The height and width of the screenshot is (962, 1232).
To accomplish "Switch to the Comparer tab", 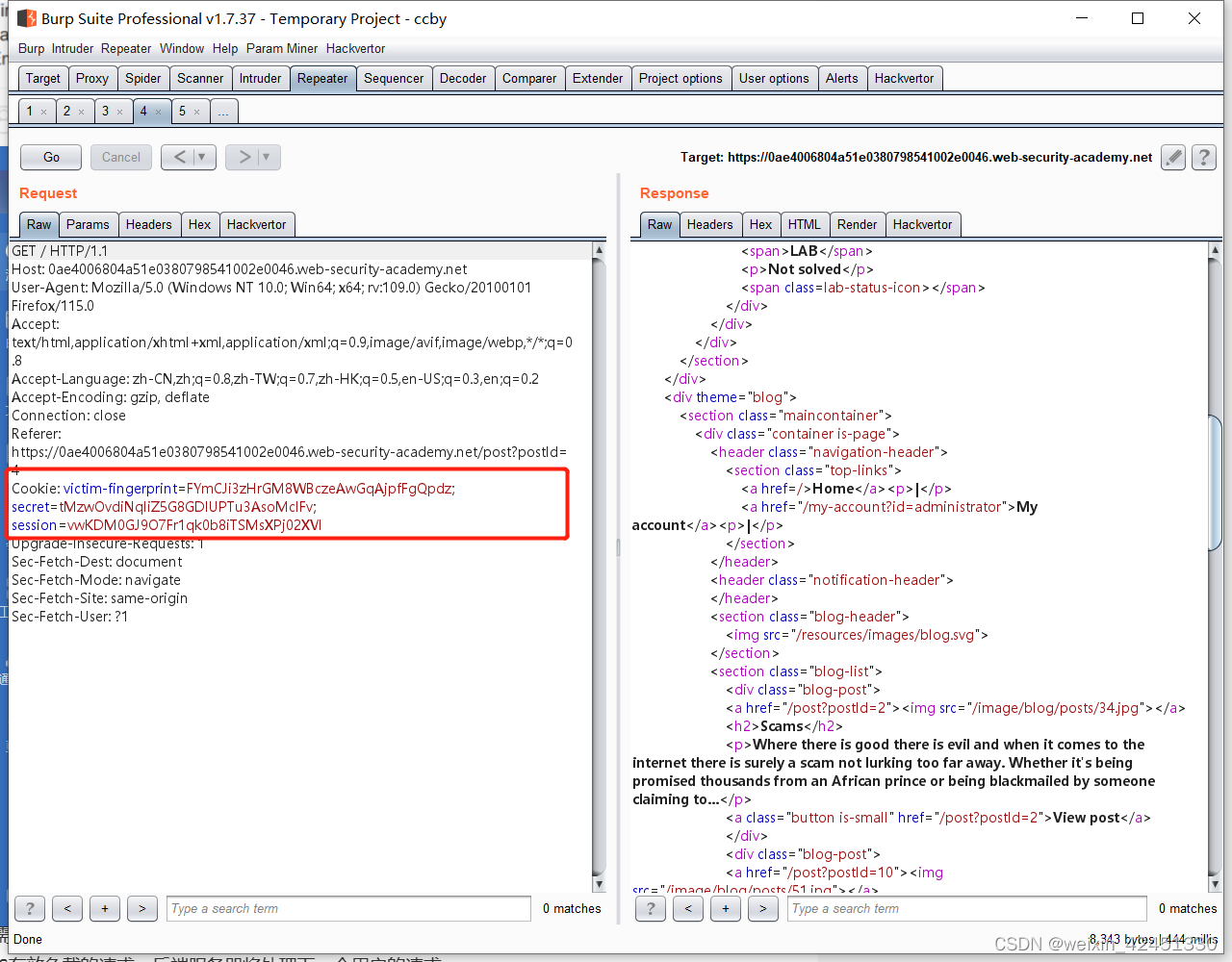I will click(x=529, y=78).
